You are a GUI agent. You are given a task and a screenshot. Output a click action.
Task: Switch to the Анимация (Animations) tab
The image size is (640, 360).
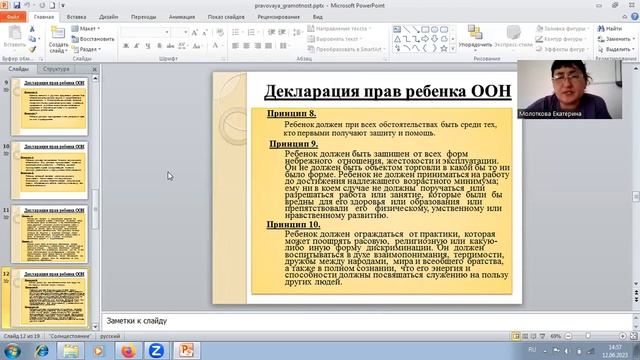coord(182,17)
